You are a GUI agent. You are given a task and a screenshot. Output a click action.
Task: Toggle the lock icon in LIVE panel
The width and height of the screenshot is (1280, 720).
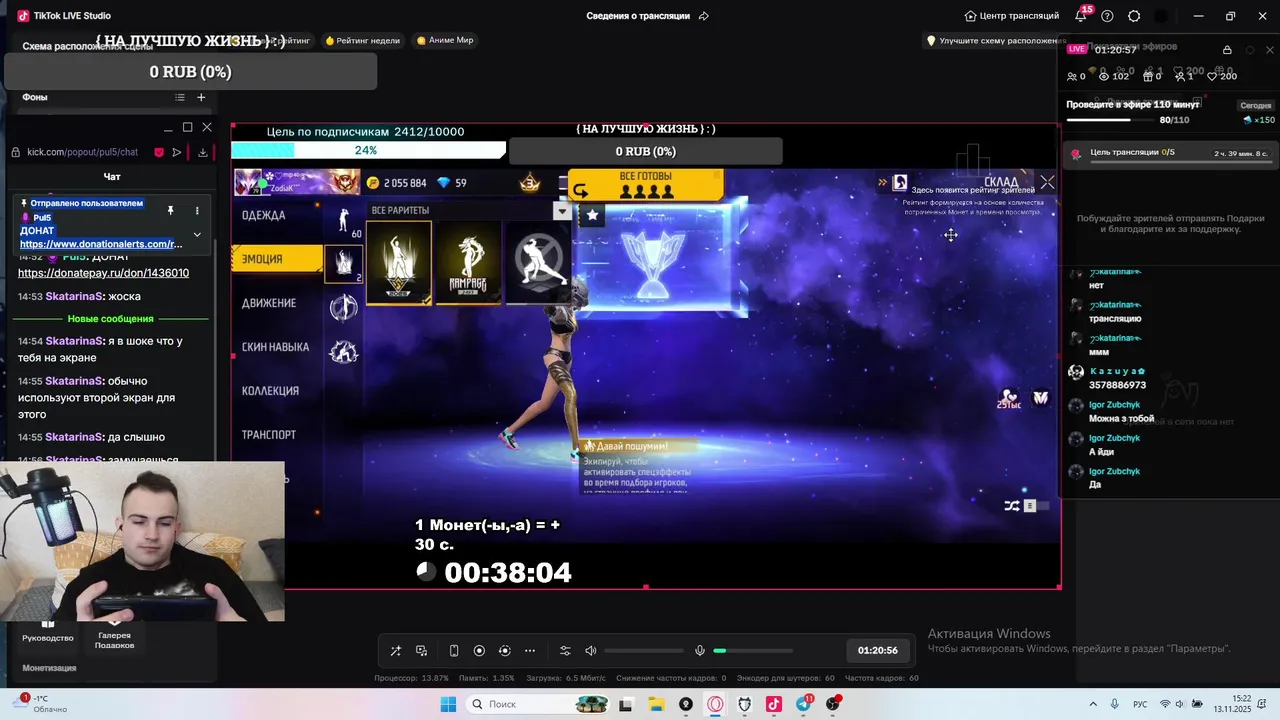point(1227,50)
